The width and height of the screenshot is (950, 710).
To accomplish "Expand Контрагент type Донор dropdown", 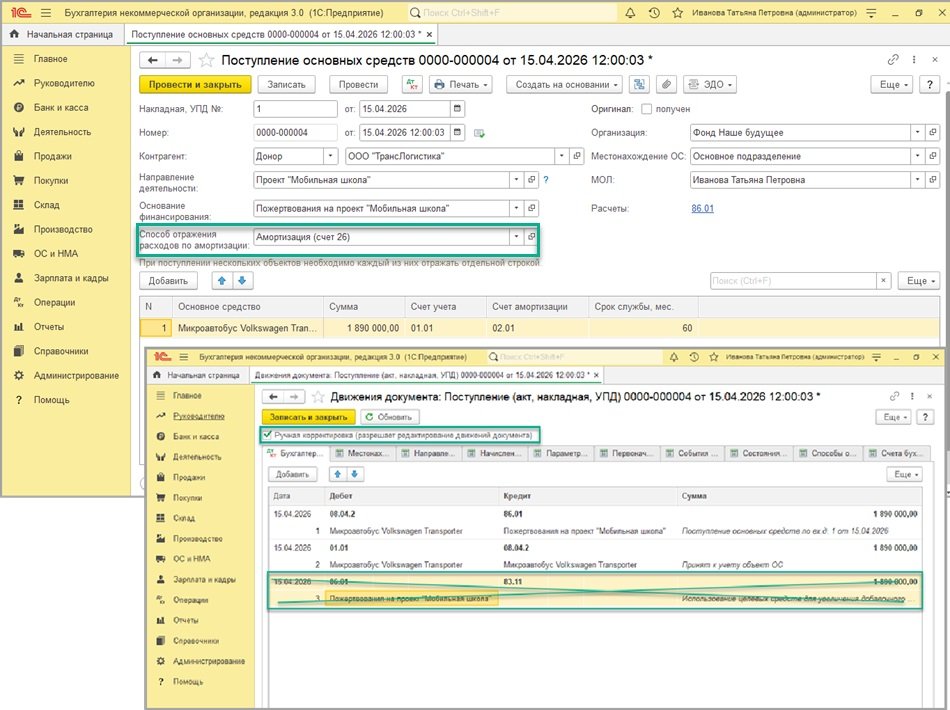I will [330, 156].
